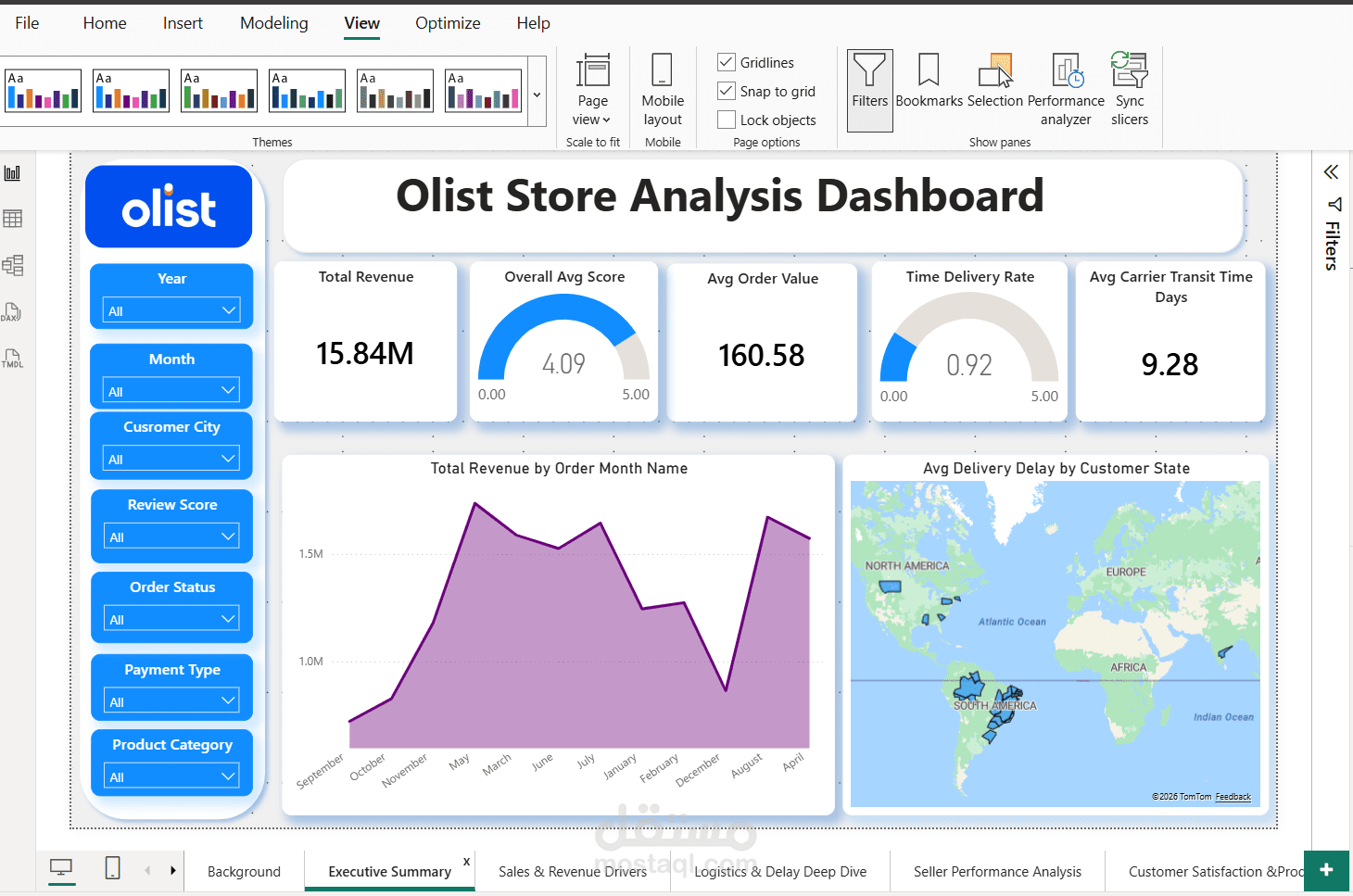Apply the sixth theme thumbnail
The image size is (1353, 896).
(483, 91)
